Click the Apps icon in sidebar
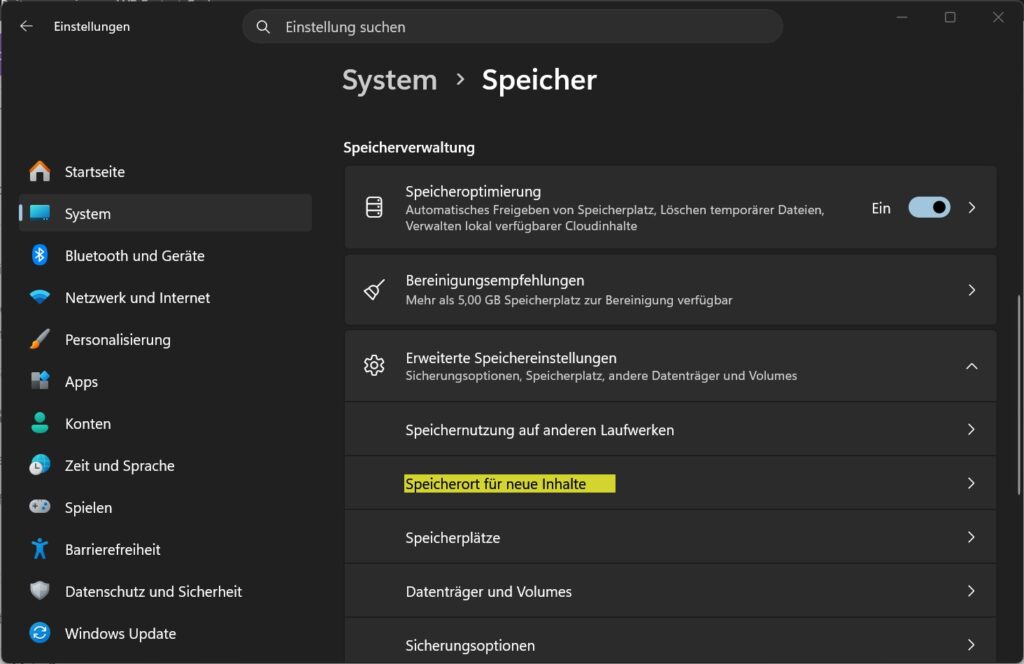Image resolution: width=1024 pixels, height=664 pixels. (40, 381)
